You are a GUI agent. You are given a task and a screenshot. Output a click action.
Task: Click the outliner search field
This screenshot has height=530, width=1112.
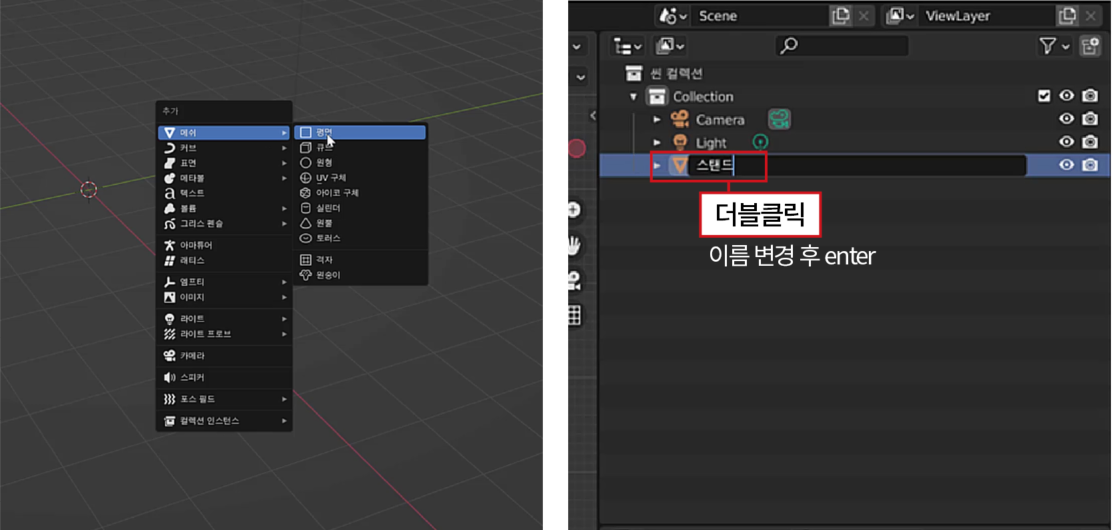(842, 46)
